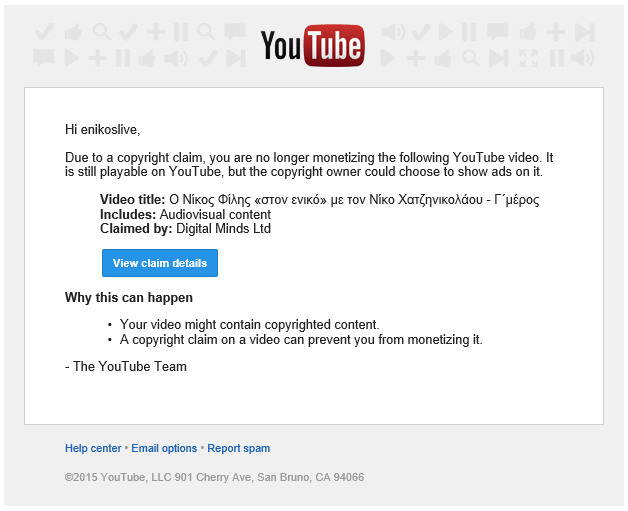
Task: Click the skip-next icon at top-right corner
Action: (x=585, y=32)
